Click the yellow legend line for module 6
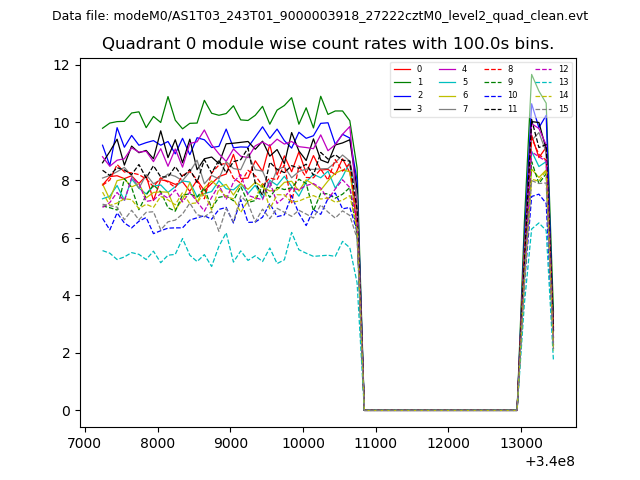 coord(448,95)
